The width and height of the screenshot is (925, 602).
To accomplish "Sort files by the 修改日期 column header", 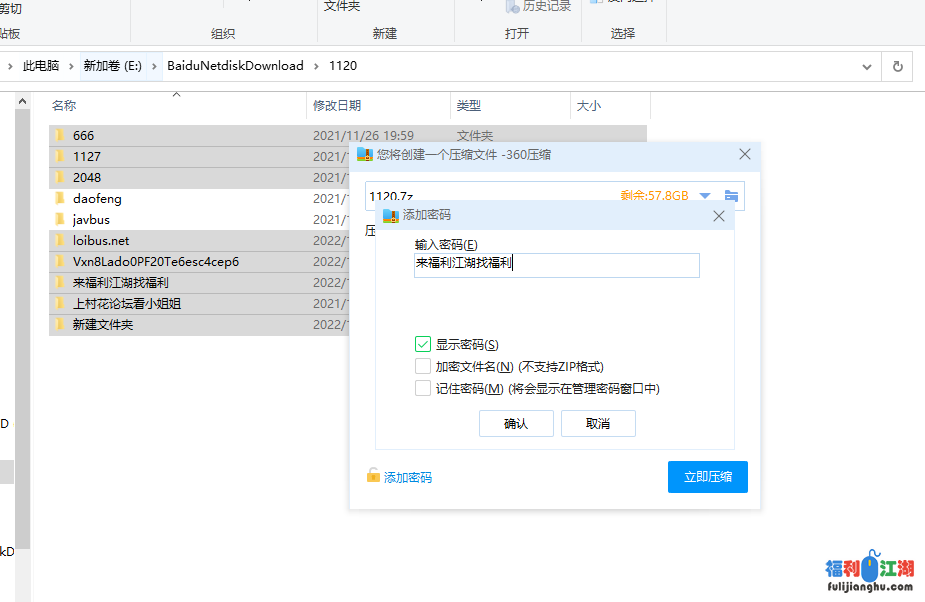I will [x=337, y=105].
